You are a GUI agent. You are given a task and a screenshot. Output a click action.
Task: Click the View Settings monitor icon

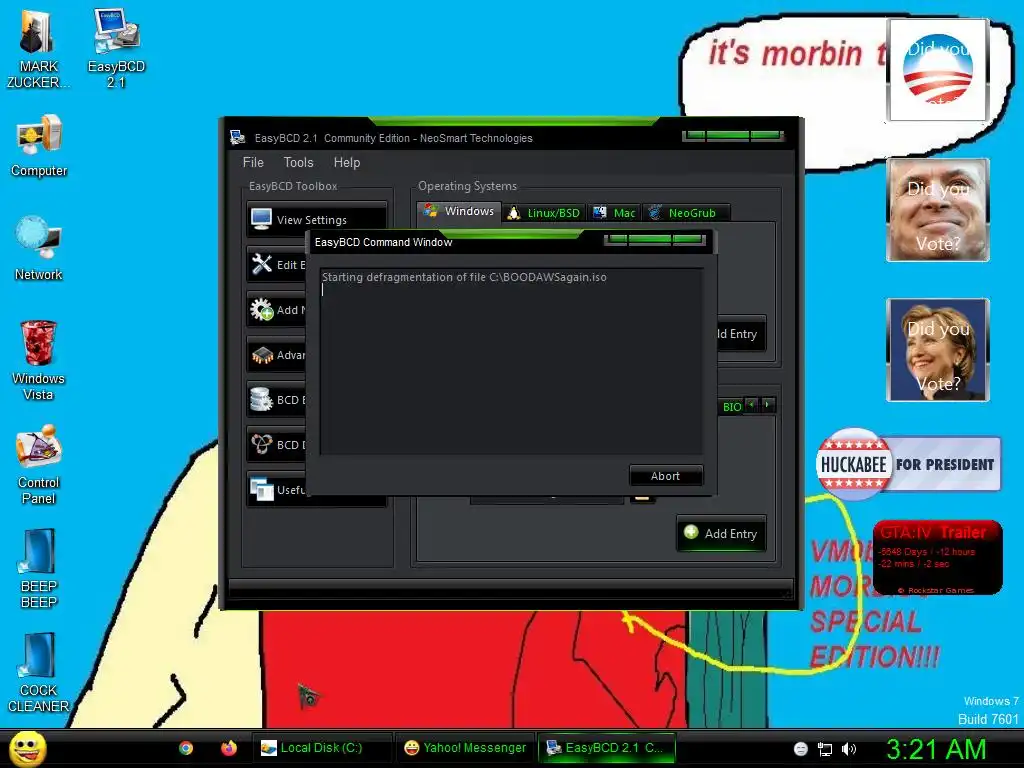click(261, 219)
